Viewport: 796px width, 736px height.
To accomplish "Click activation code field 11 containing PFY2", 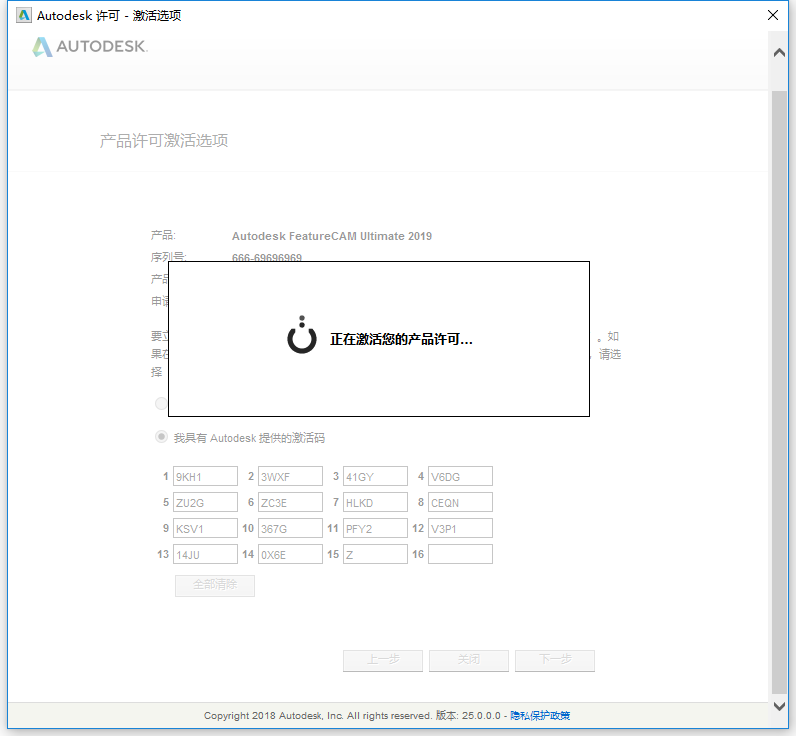I will tap(375, 528).
